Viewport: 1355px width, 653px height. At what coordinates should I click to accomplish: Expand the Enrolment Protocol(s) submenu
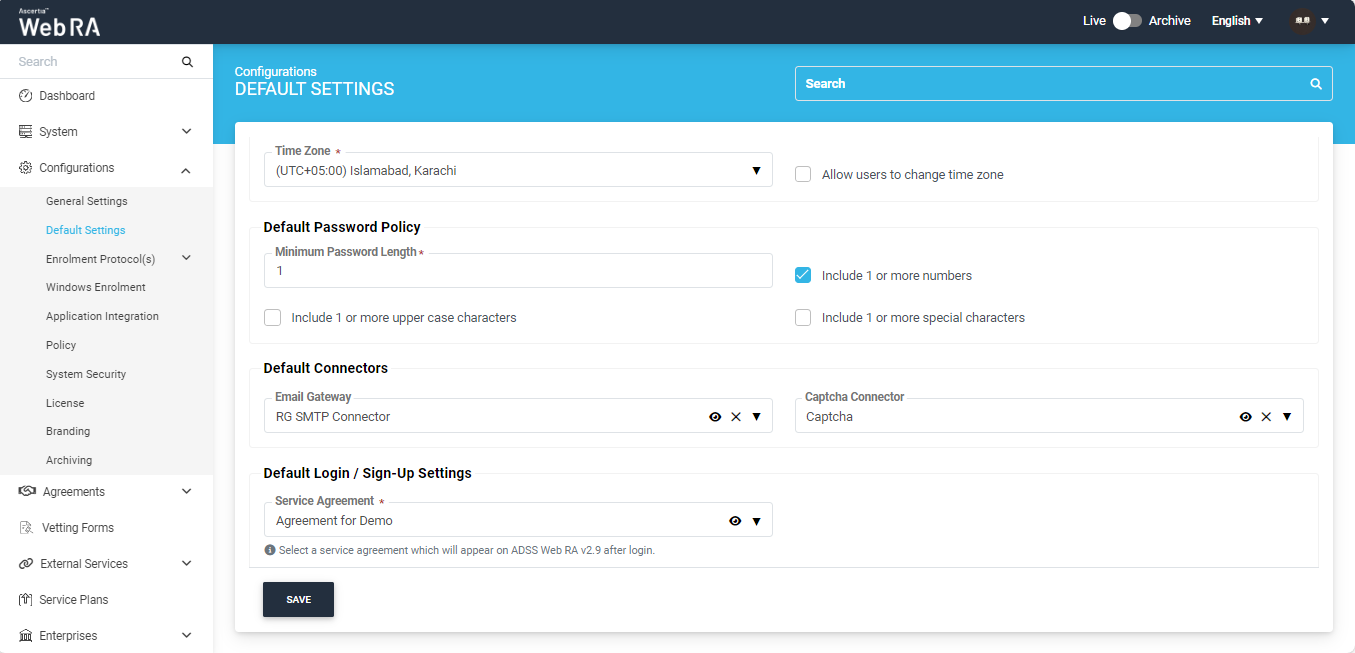[x=186, y=259]
